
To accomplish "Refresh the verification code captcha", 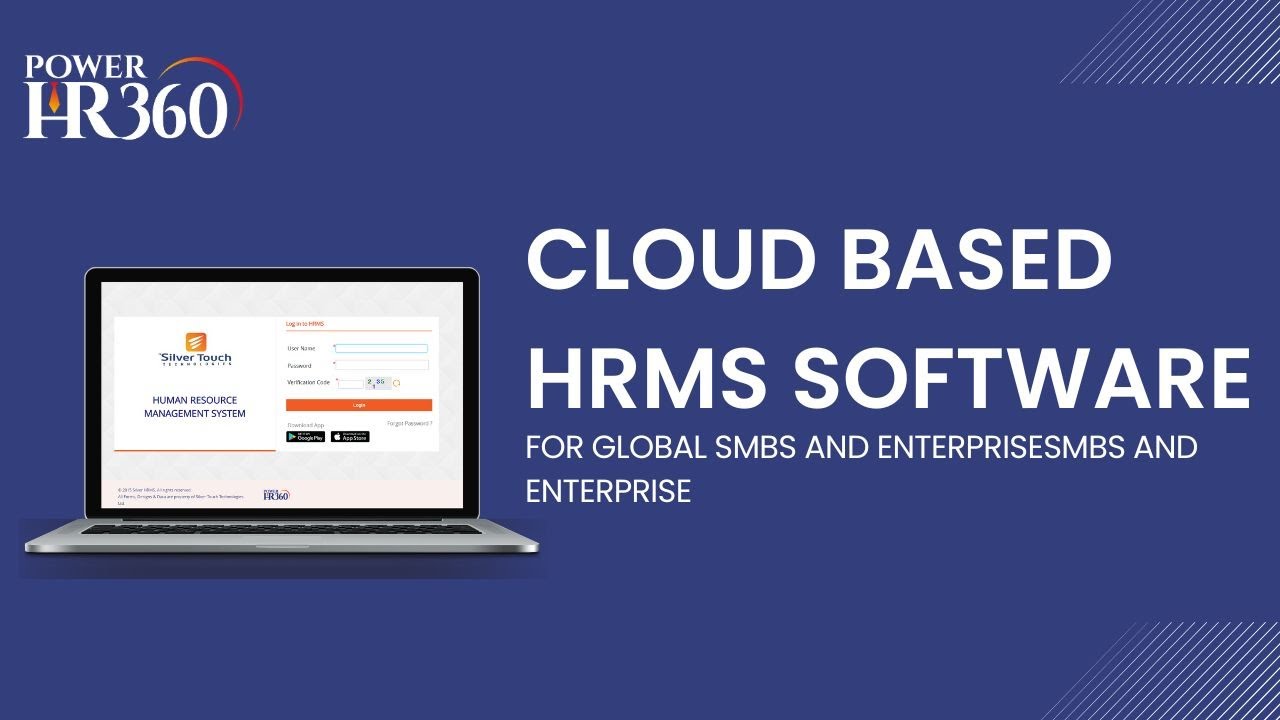I will pos(396,383).
